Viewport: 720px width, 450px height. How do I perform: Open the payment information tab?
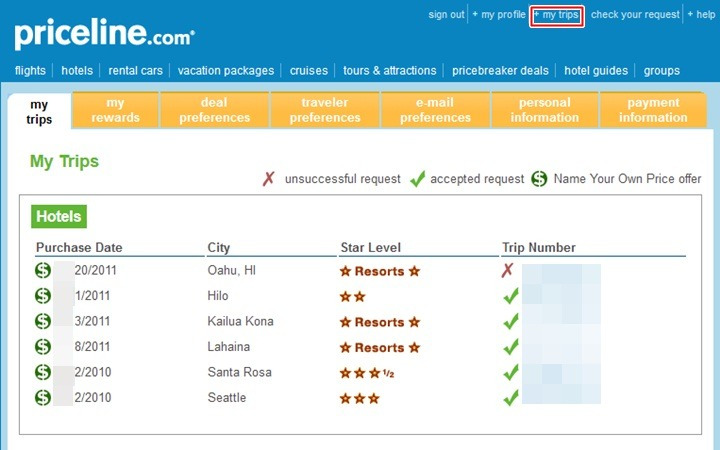[x=653, y=110]
